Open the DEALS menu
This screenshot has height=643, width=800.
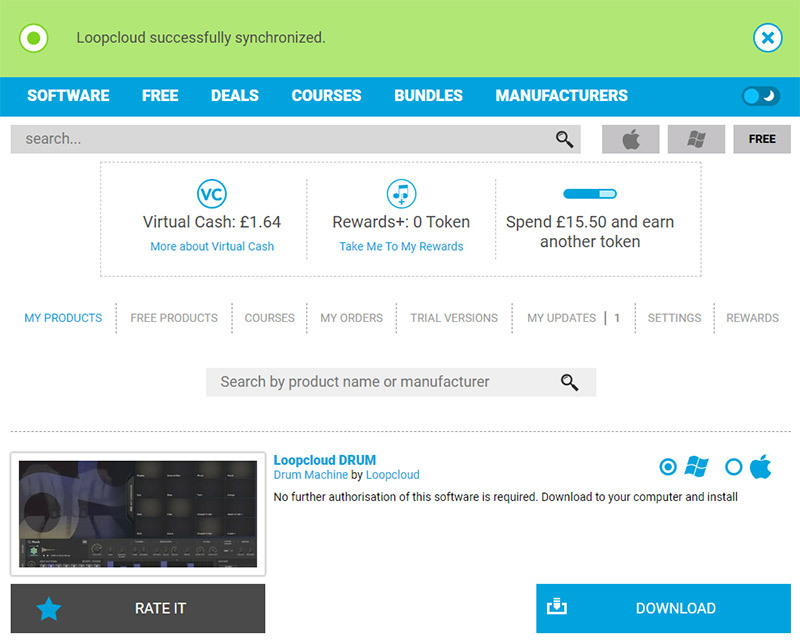[x=235, y=96]
